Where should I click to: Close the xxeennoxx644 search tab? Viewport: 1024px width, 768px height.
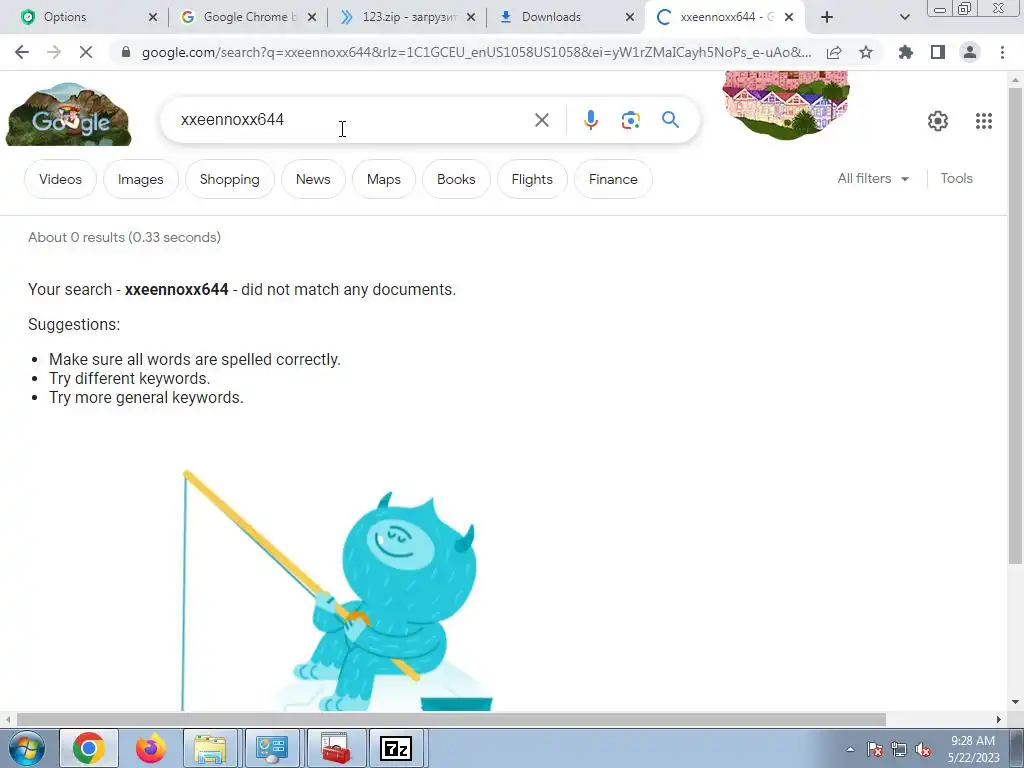(x=789, y=17)
